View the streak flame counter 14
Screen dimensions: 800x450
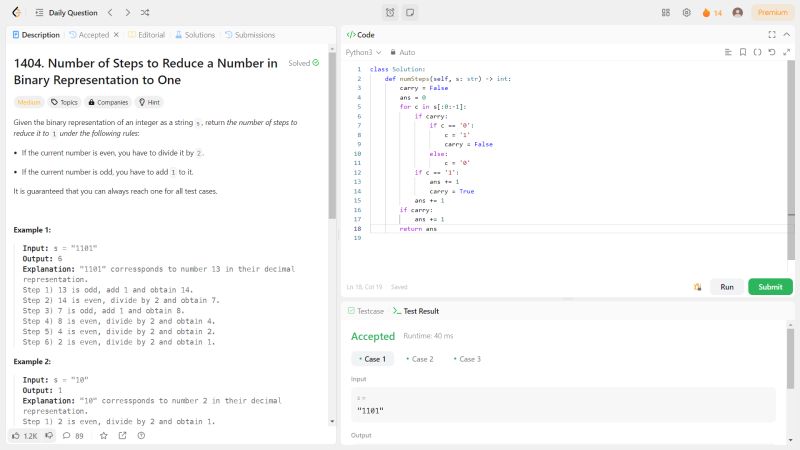[712, 13]
